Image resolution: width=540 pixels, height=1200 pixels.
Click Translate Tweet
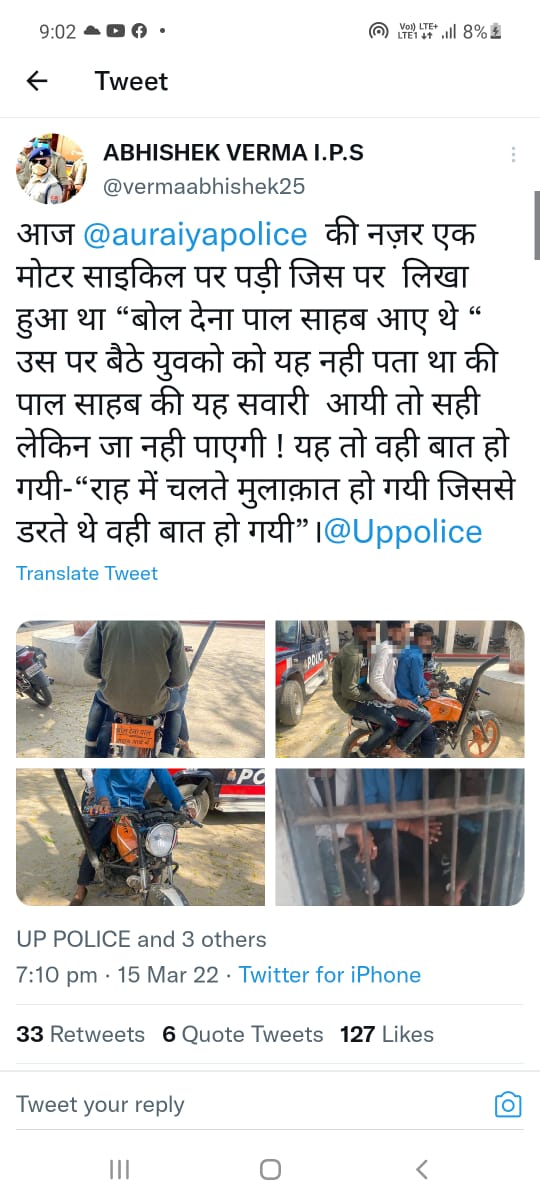point(87,573)
